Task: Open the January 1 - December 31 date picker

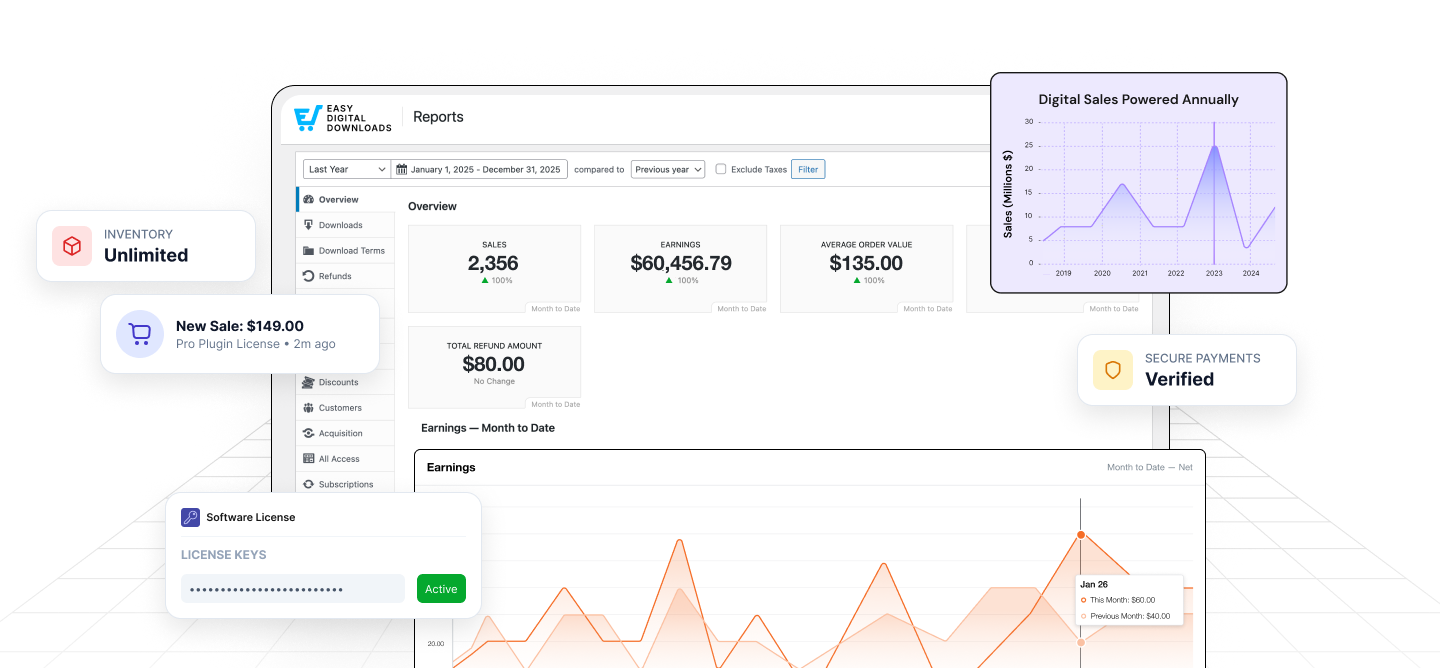Action: pos(485,169)
